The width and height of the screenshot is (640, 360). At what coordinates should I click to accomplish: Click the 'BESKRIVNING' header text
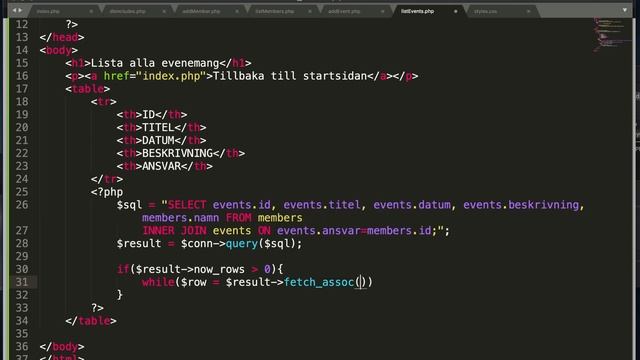pyautogui.click(x=178, y=153)
